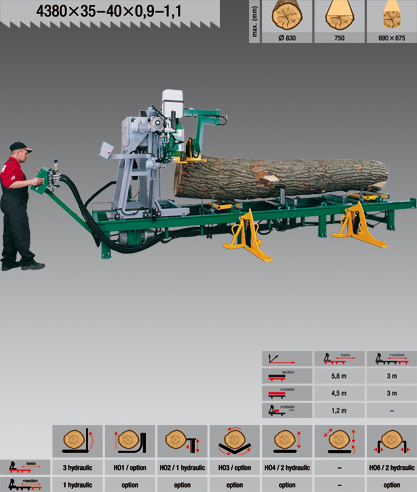Image resolution: width=417 pixels, height=492 pixels.
Task: Click the HO3 log rotator icon
Action: coord(234,441)
